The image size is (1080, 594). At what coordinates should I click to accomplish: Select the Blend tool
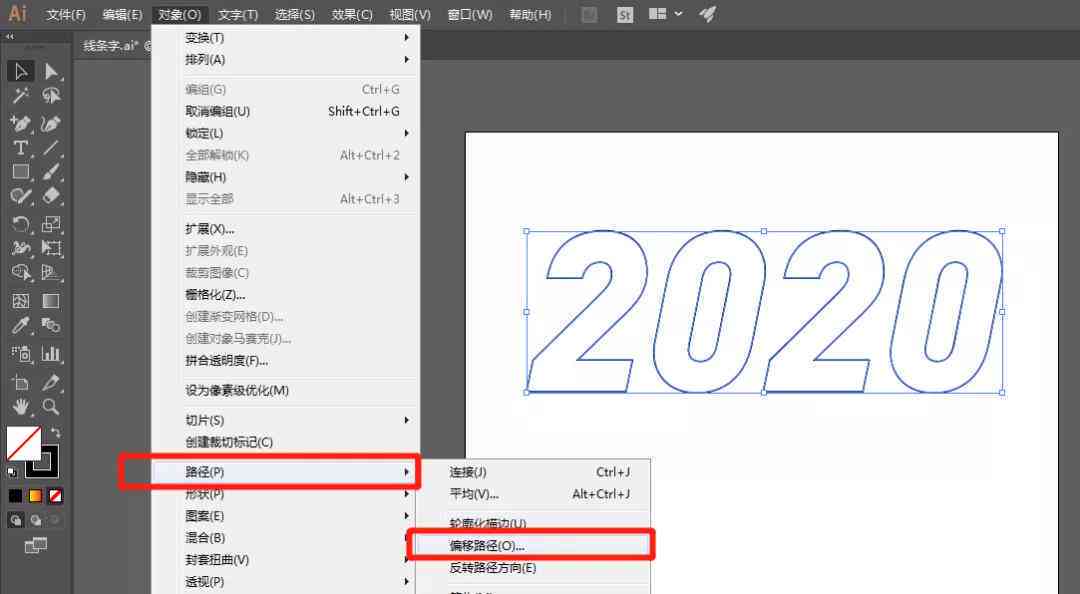point(51,325)
